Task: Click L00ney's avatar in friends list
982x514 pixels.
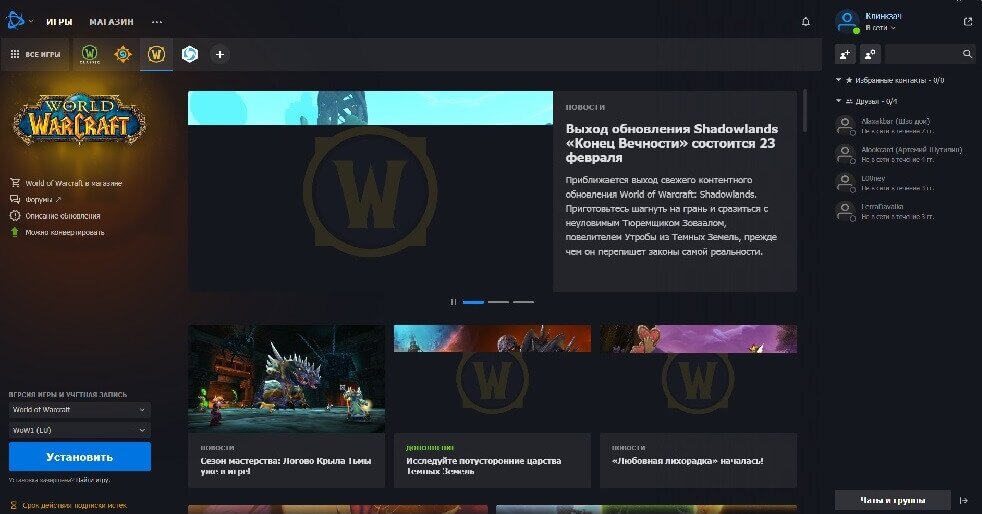Action: [x=845, y=183]
